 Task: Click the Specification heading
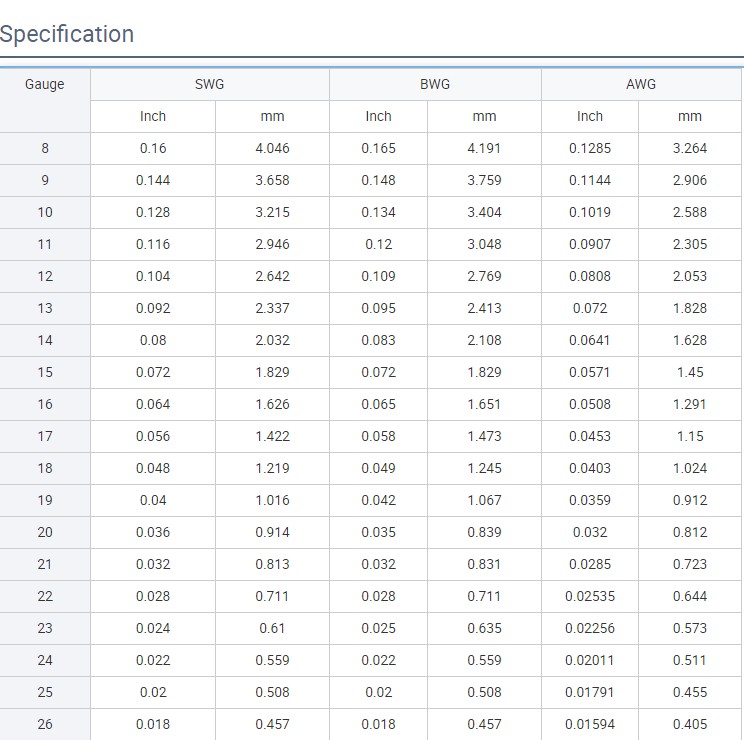(x=67, y=34)
